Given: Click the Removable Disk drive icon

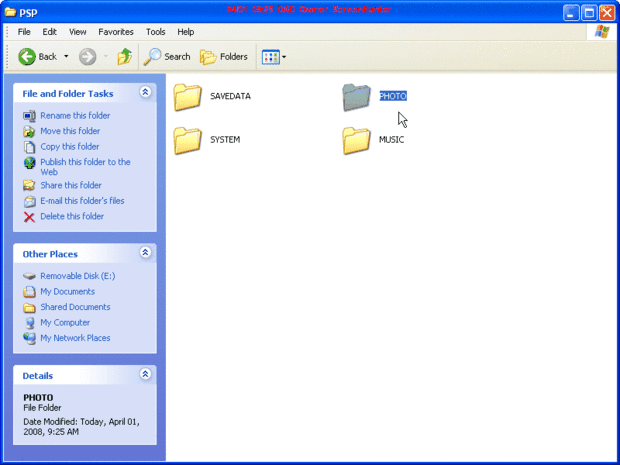Looking at the screenshot, I should coord(29,276).
